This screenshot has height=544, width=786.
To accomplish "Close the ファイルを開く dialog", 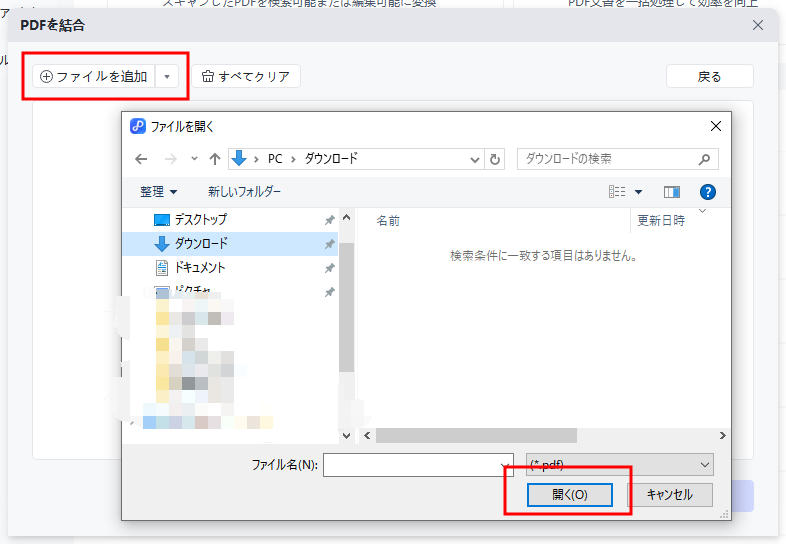I will click(716, 126).
